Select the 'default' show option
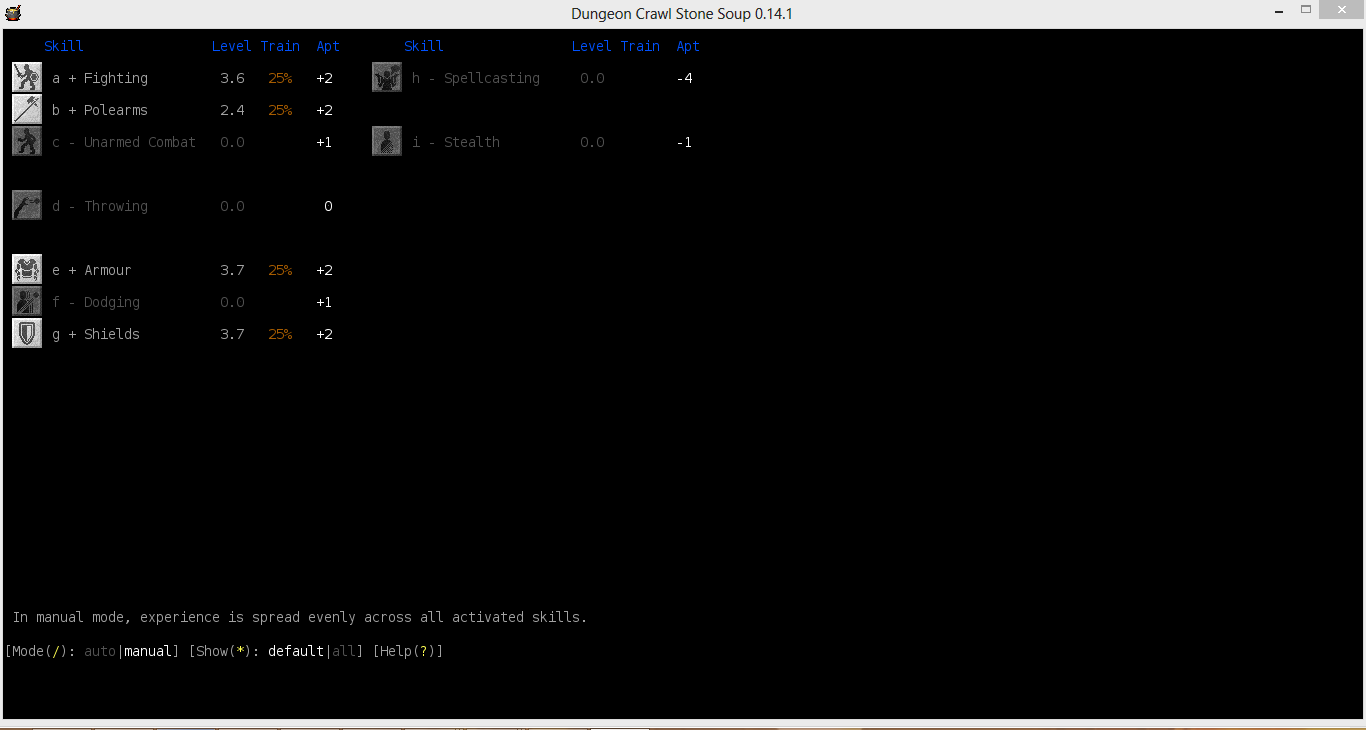This screenshot has width=1366, height=730. [x=296, y=651]
